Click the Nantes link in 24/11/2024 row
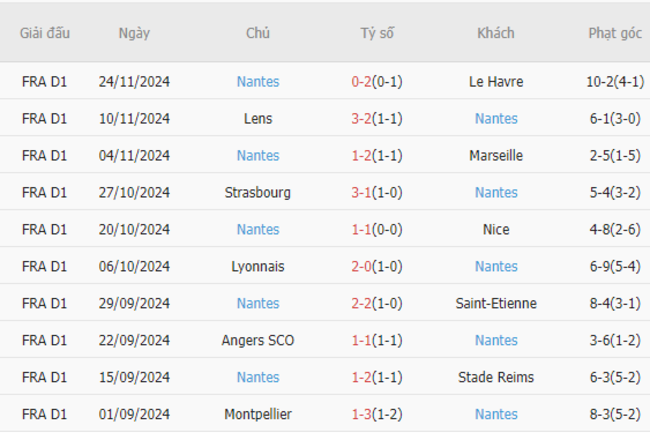 [x=258, y=82]
